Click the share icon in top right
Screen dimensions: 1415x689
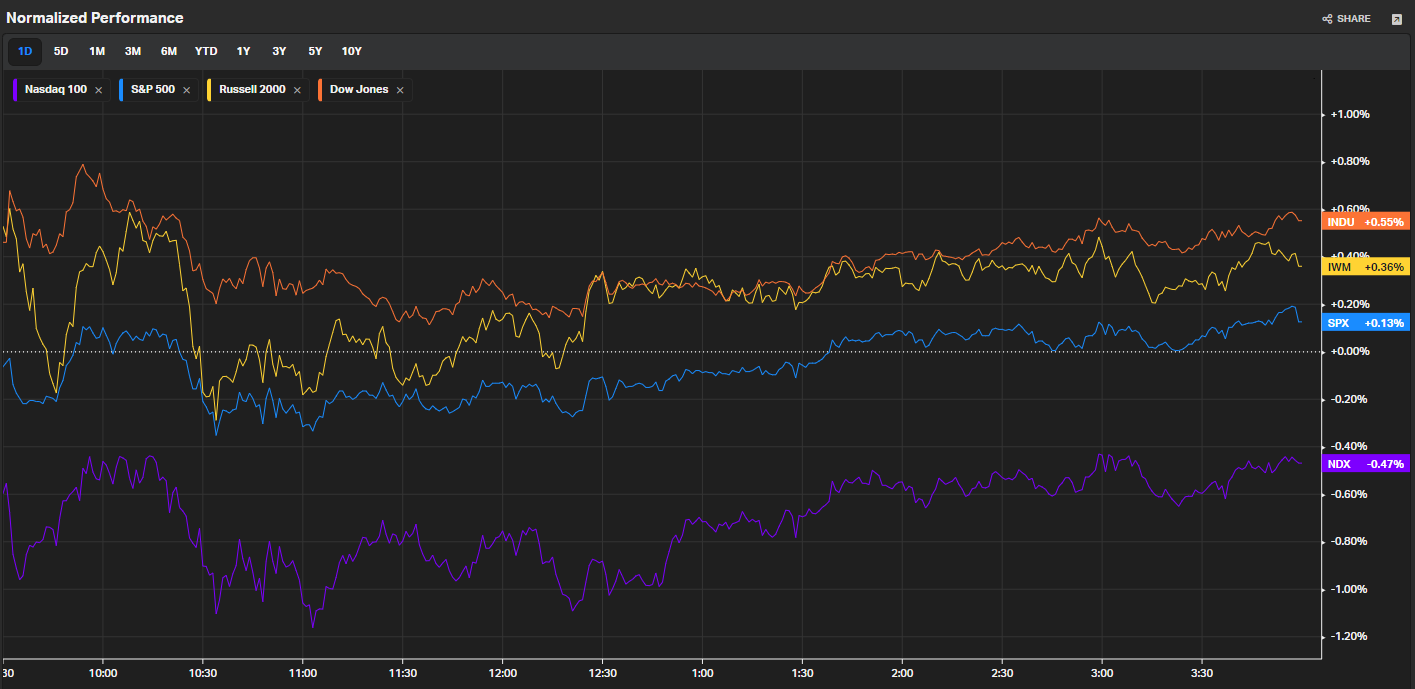point(1327,19)
